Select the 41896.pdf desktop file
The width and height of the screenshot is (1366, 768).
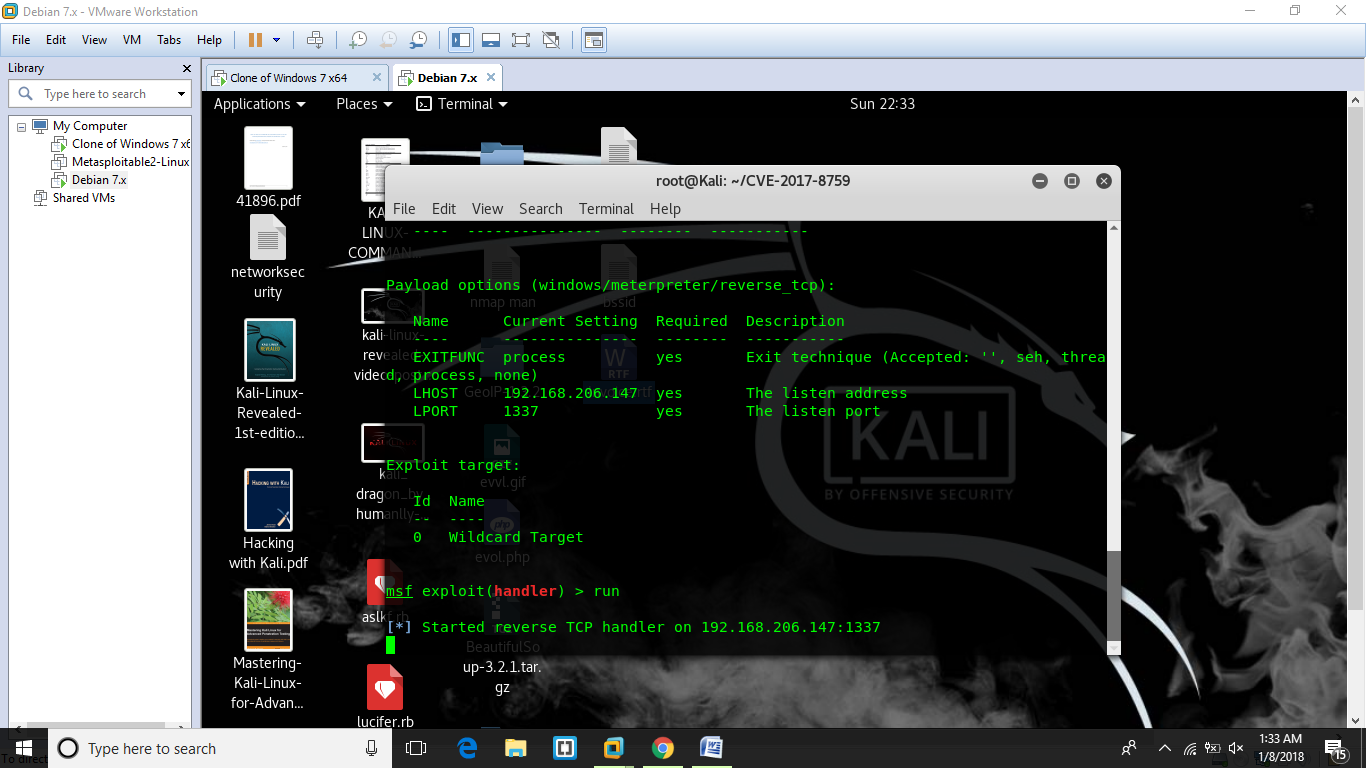pos(268,168)
